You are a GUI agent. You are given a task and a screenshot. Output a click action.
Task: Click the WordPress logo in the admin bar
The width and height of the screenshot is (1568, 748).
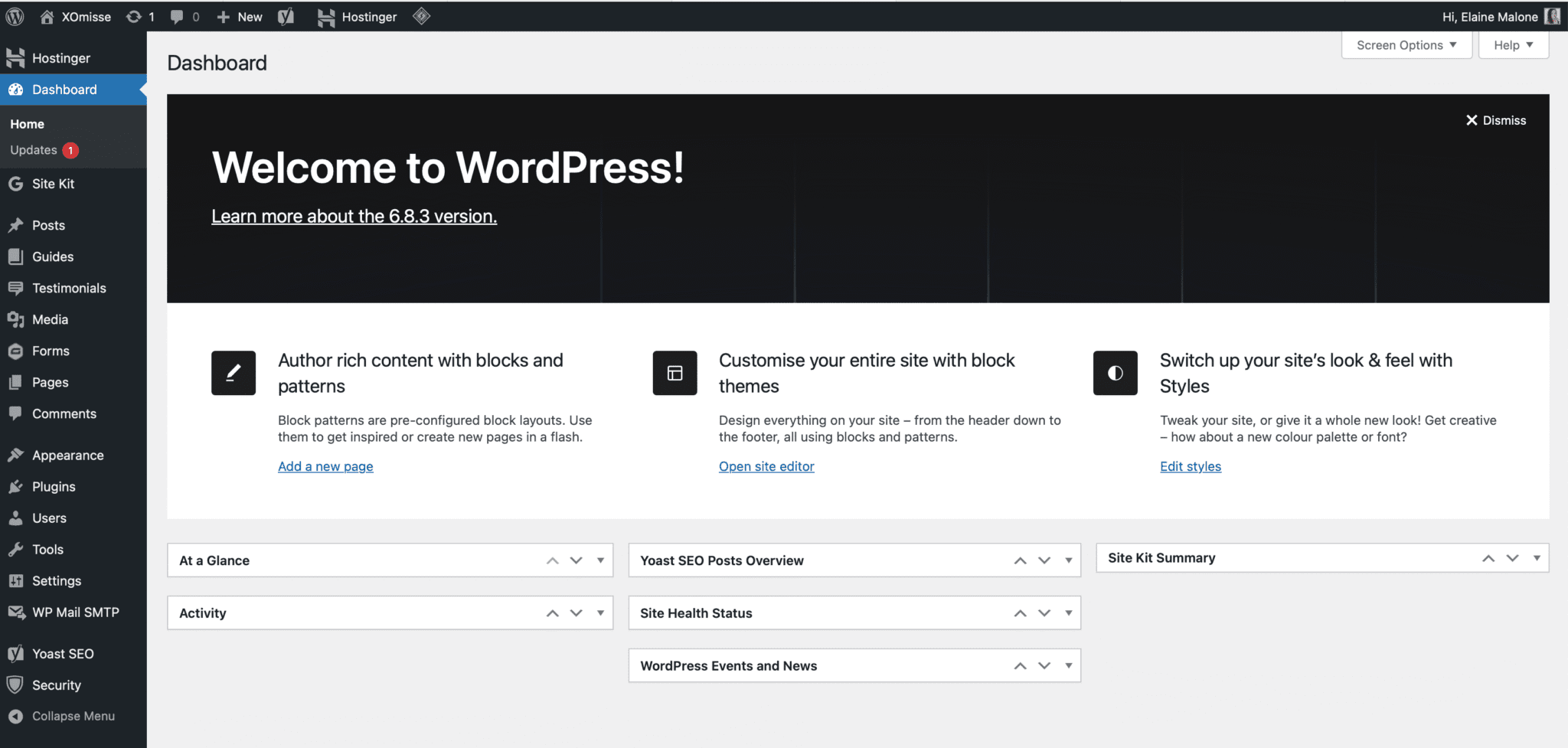[14, 16]
